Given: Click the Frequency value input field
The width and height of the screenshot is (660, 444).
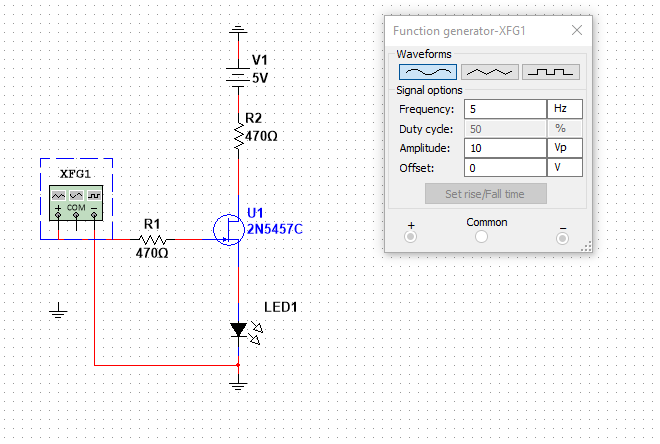Looking at the screenshot, I should (502, 109).
